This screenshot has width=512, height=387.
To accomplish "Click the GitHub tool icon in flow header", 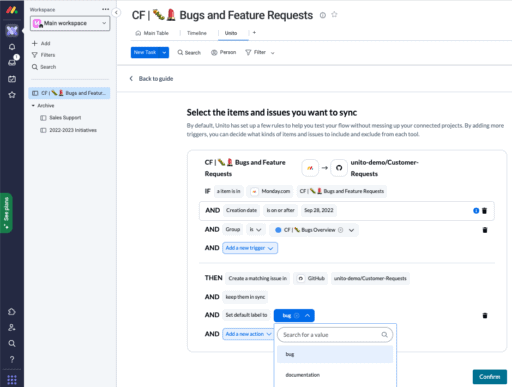I will [x=339, y=168].
